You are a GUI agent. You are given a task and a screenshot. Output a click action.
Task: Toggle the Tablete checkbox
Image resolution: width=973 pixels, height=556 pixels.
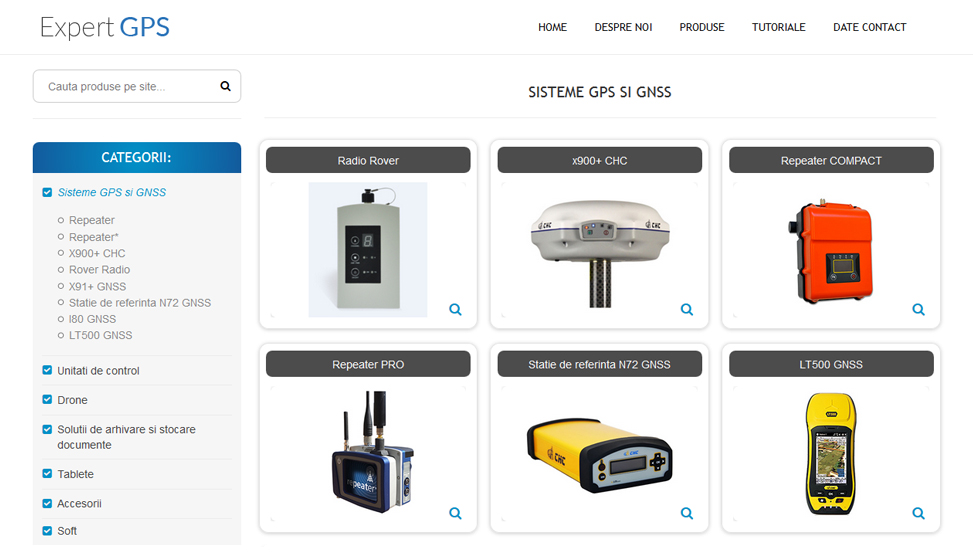click(x=47, y=473)
